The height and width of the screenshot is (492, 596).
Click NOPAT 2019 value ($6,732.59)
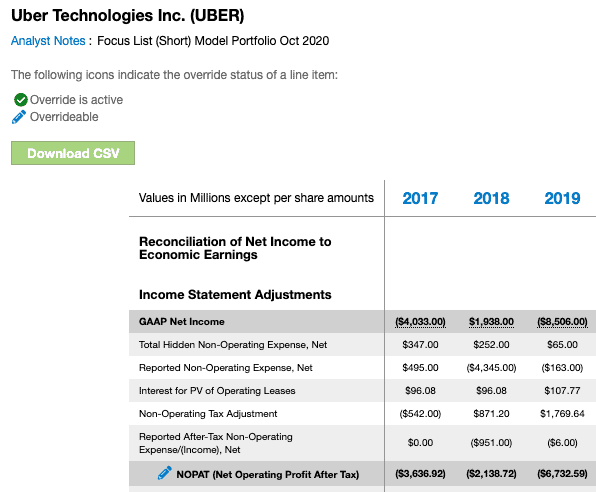[562, 474]
